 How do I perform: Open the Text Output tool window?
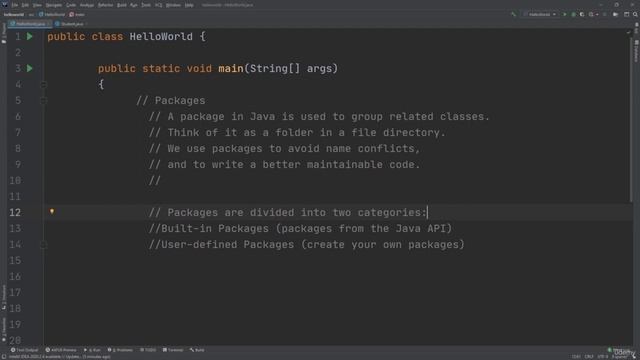tap(24, 350)
